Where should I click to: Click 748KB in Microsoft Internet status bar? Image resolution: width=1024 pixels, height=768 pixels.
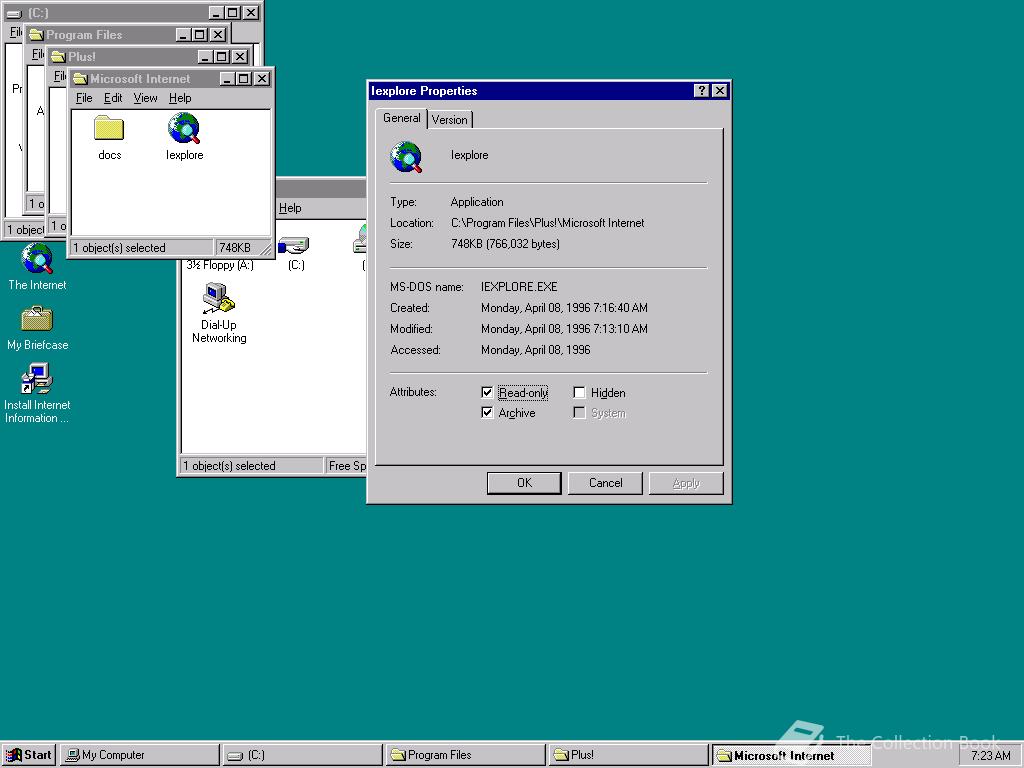tap(234, 248)
